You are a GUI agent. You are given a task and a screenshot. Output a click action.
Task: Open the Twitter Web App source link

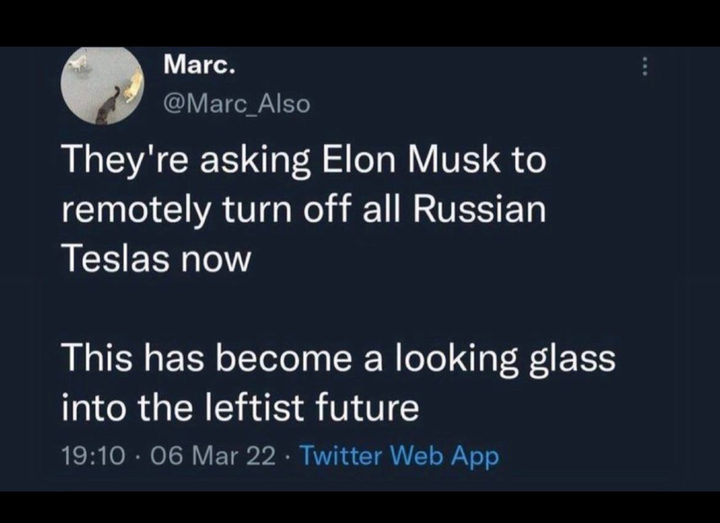pyautogui.click(x=399, y=456)
